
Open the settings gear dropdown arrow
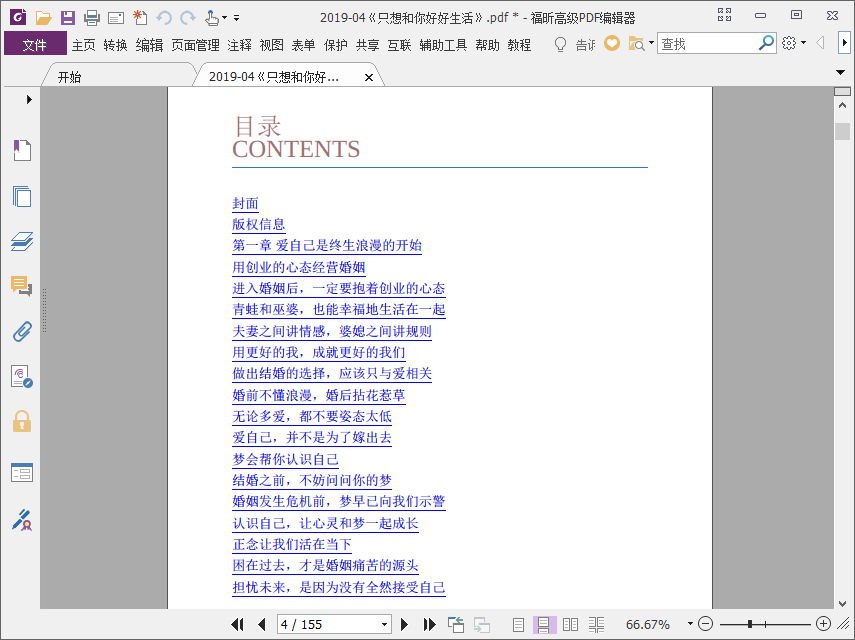(x=804, y=43)
